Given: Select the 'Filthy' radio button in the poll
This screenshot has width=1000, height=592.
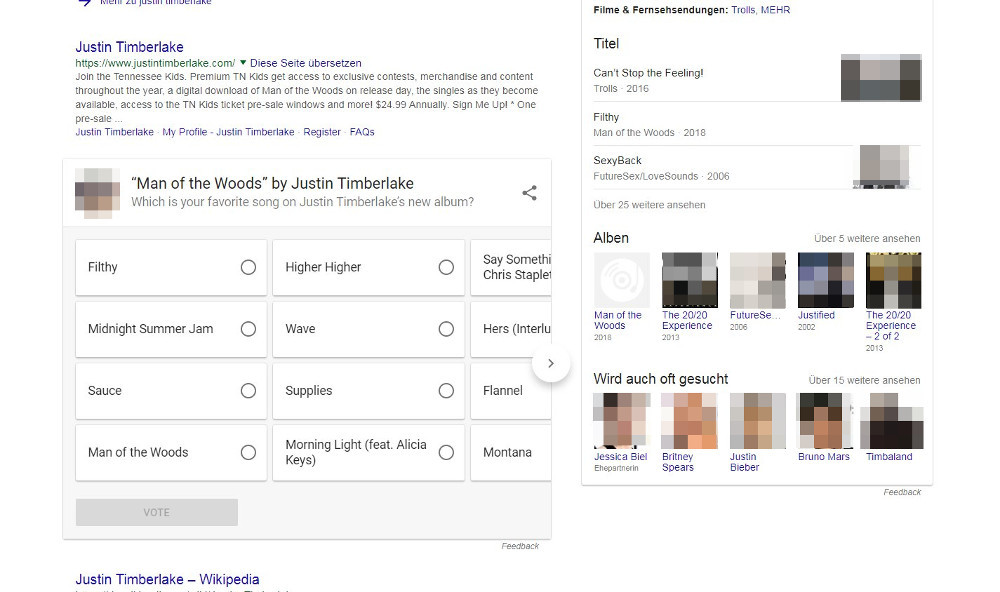Looking at the screenshot, I should coord(247,267).
